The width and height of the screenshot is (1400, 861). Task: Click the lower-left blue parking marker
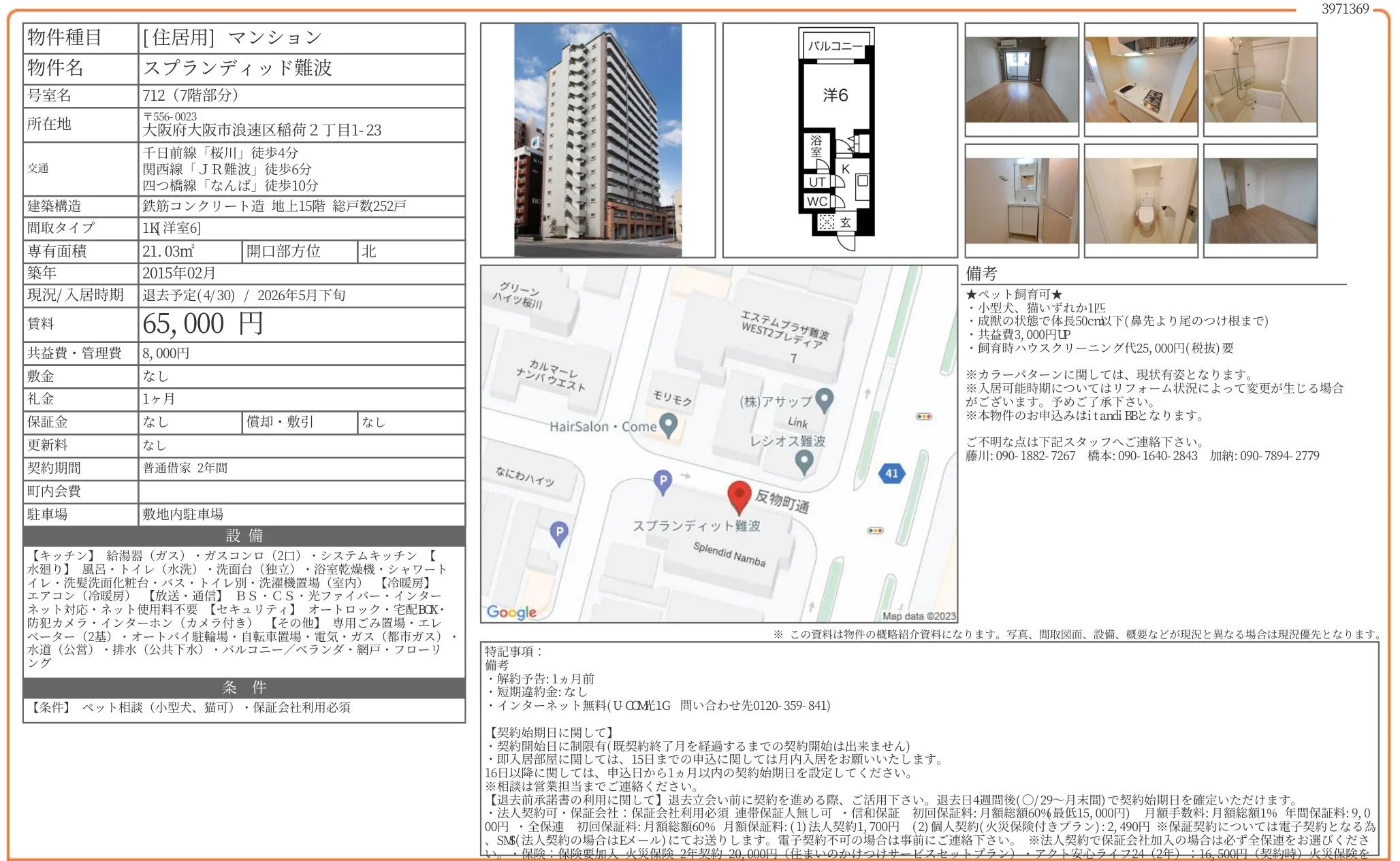coord(559,533)
